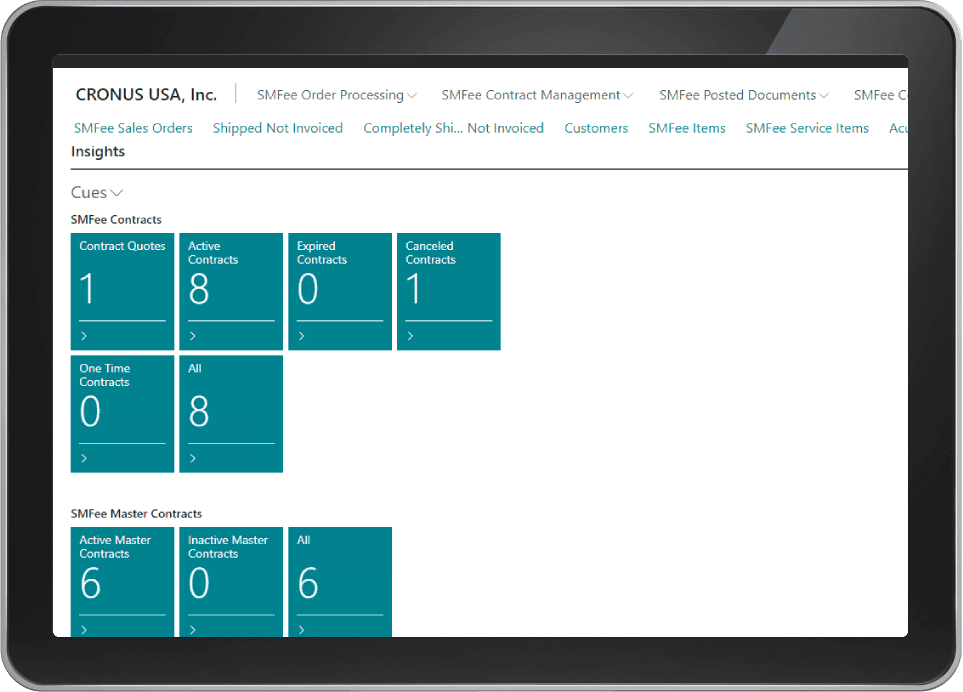Select the Inactive Master Contracts count 0

point(199,583)
